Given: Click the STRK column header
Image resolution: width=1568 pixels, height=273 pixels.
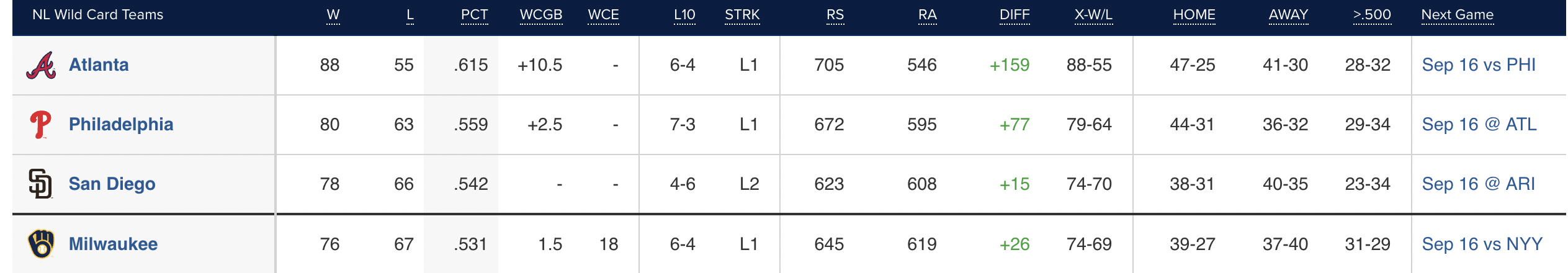Looking at the screenshot, I should 742,15.
